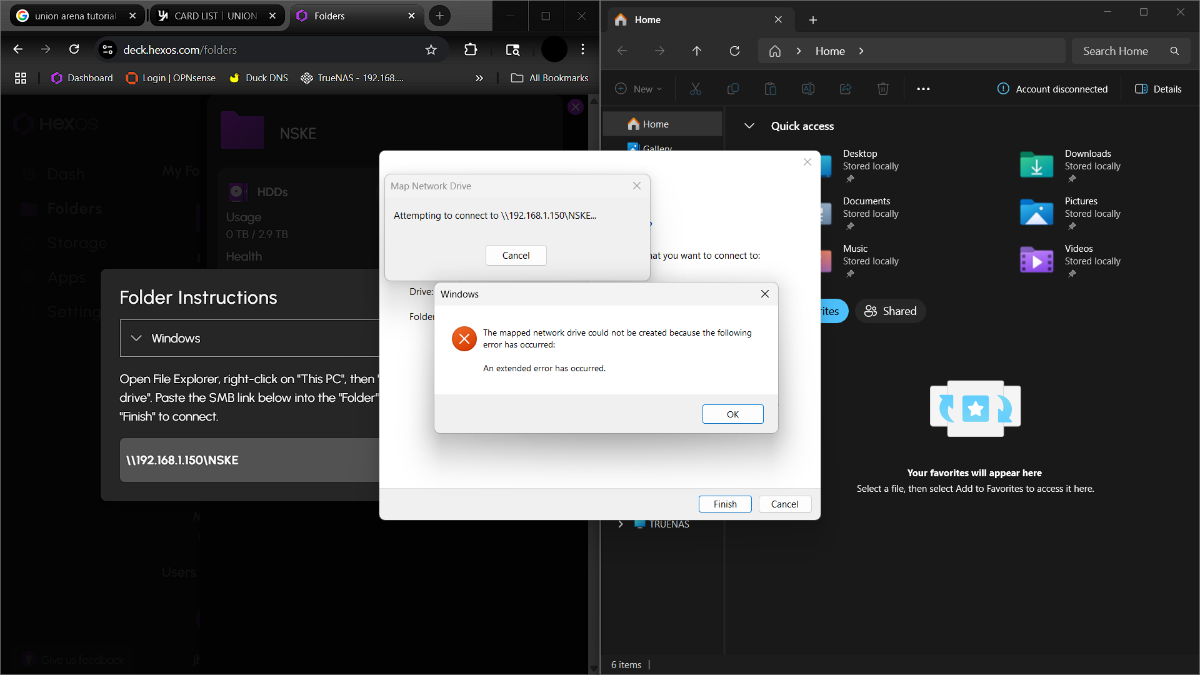This screenshot has height=675, width=1200.
Task: Open the Chrome three-dot menu
Action: click(583, 49)
